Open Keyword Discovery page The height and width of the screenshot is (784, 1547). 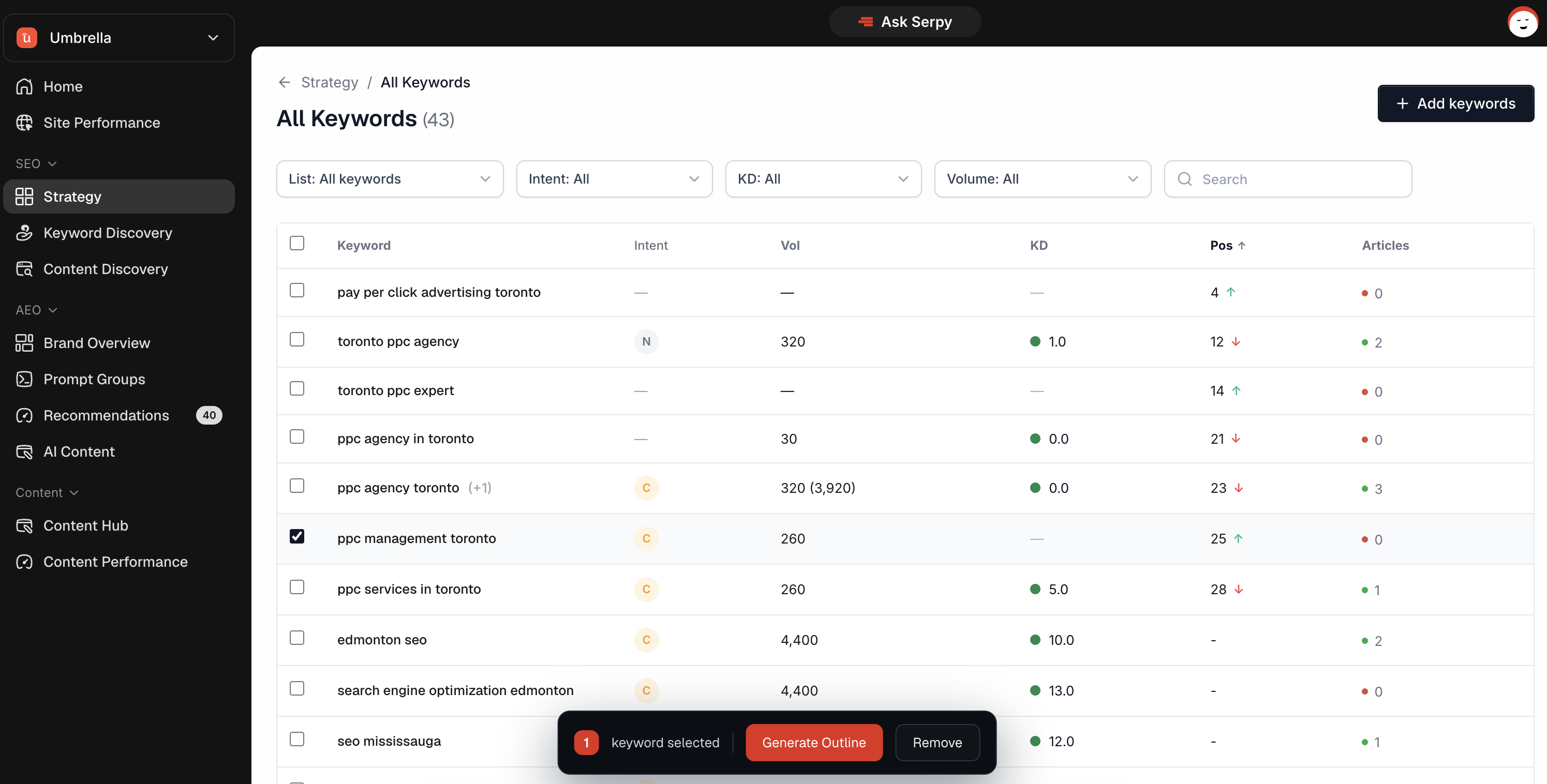(119, 232)
